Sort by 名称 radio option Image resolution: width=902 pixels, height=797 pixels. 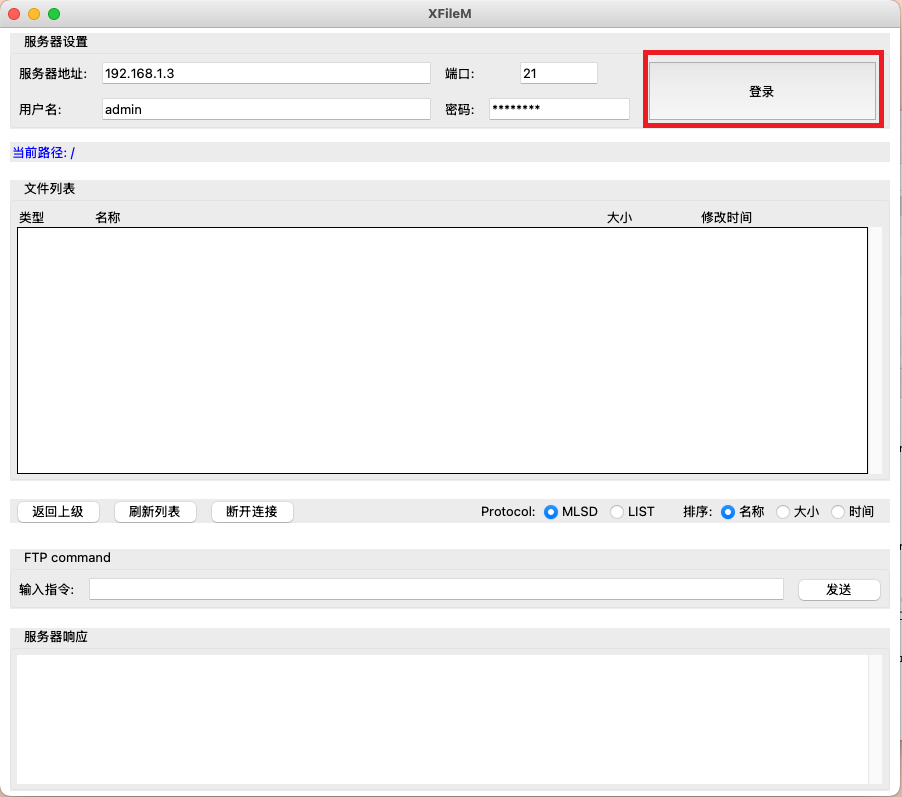(728, 512)
